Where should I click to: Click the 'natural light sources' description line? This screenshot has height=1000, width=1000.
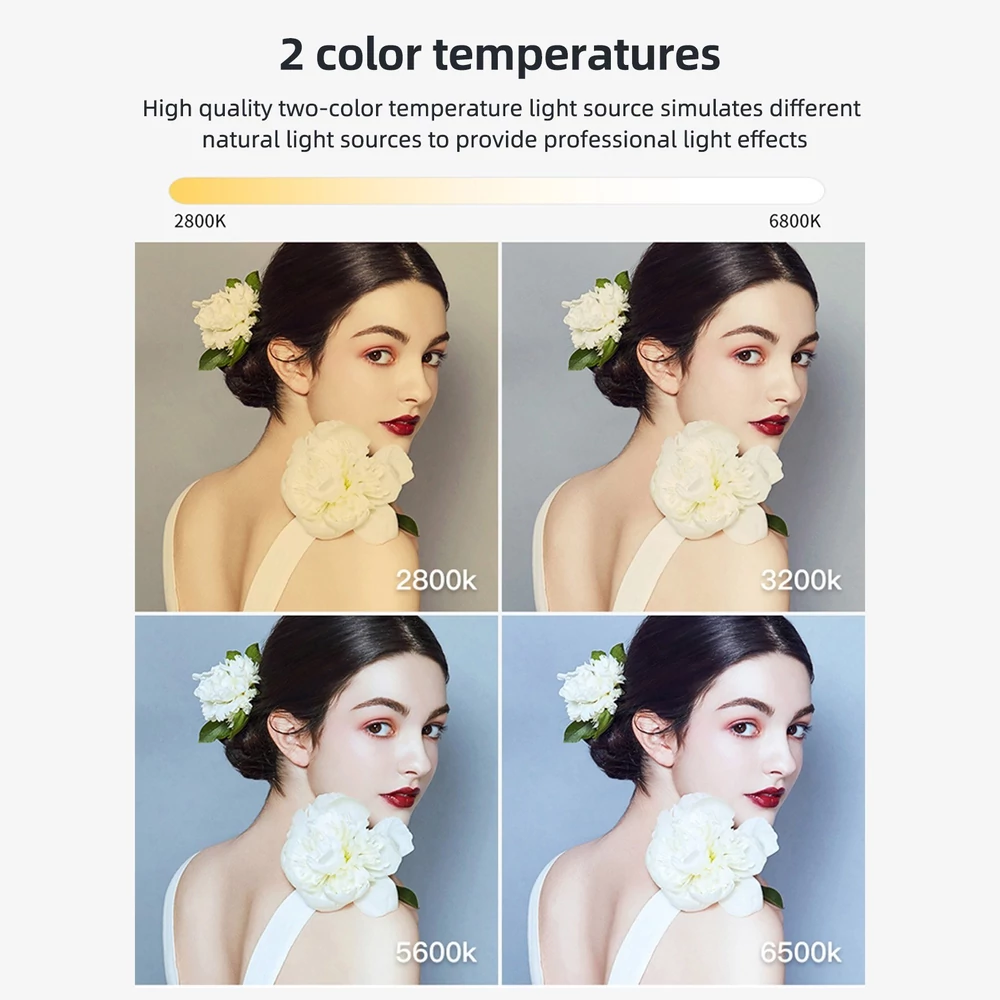(504, 140)
